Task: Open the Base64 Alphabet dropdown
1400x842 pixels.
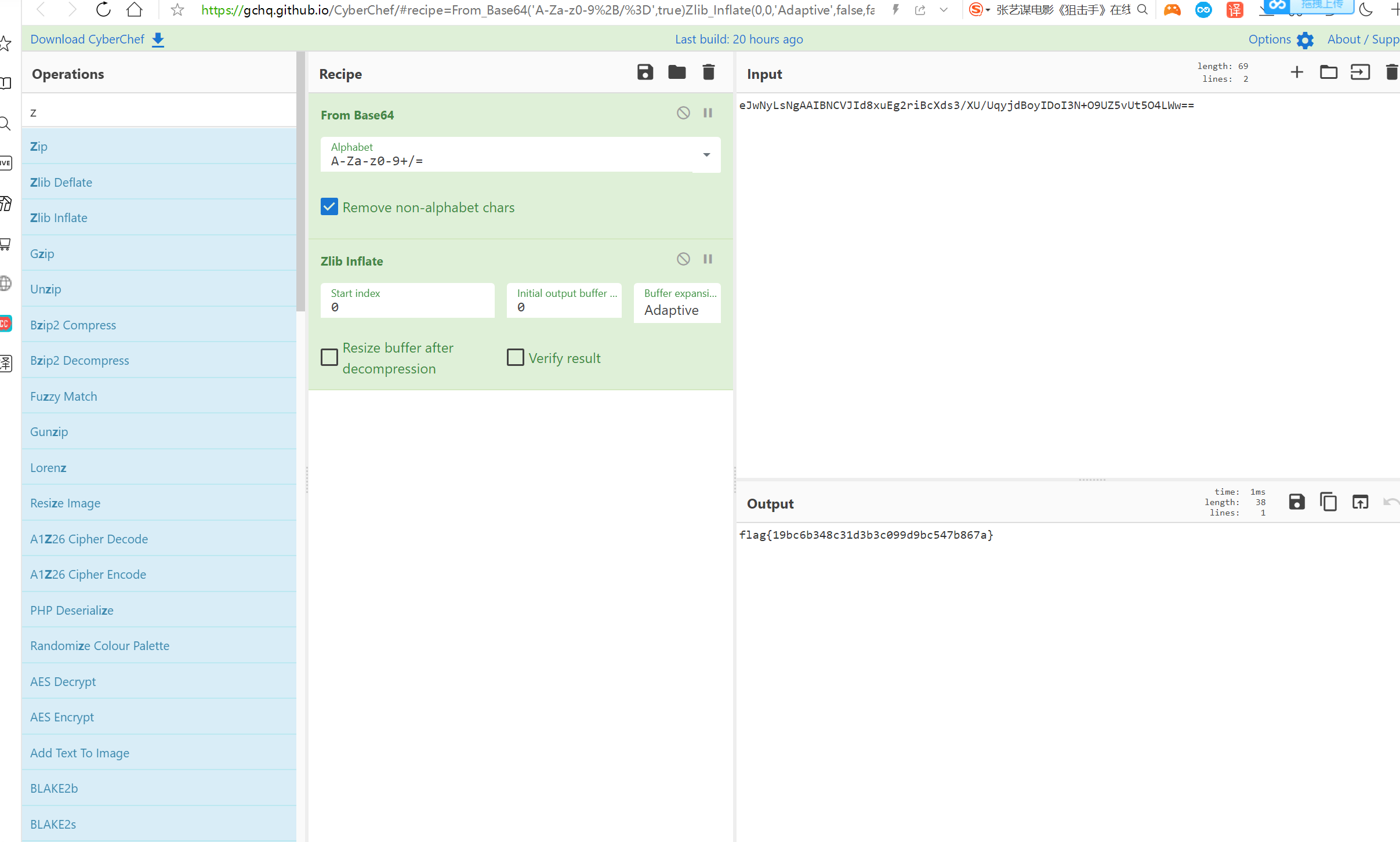Action: click(x=706, y=155)
